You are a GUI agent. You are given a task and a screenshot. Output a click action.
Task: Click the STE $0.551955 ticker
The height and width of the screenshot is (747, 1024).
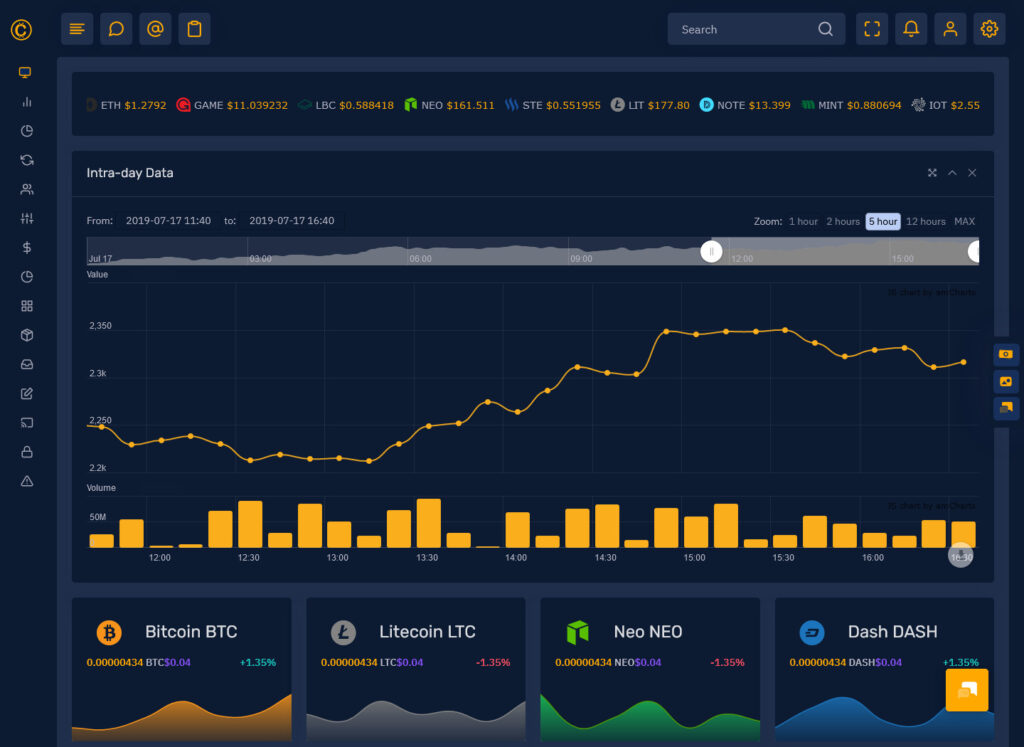click(552, 105)
